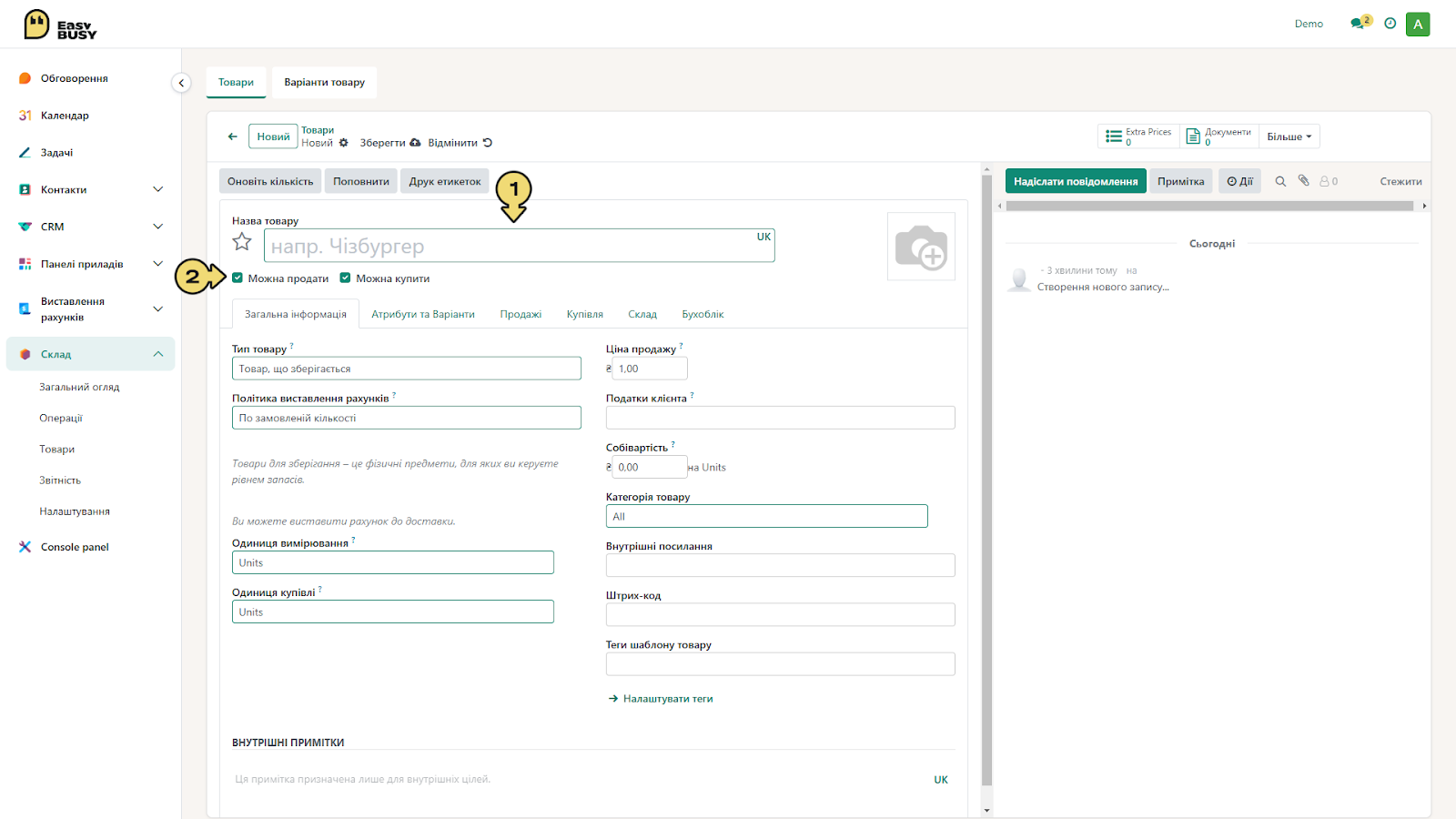Click Друк етикеток button
1456x819 pixels.
[x=445, y=181]
